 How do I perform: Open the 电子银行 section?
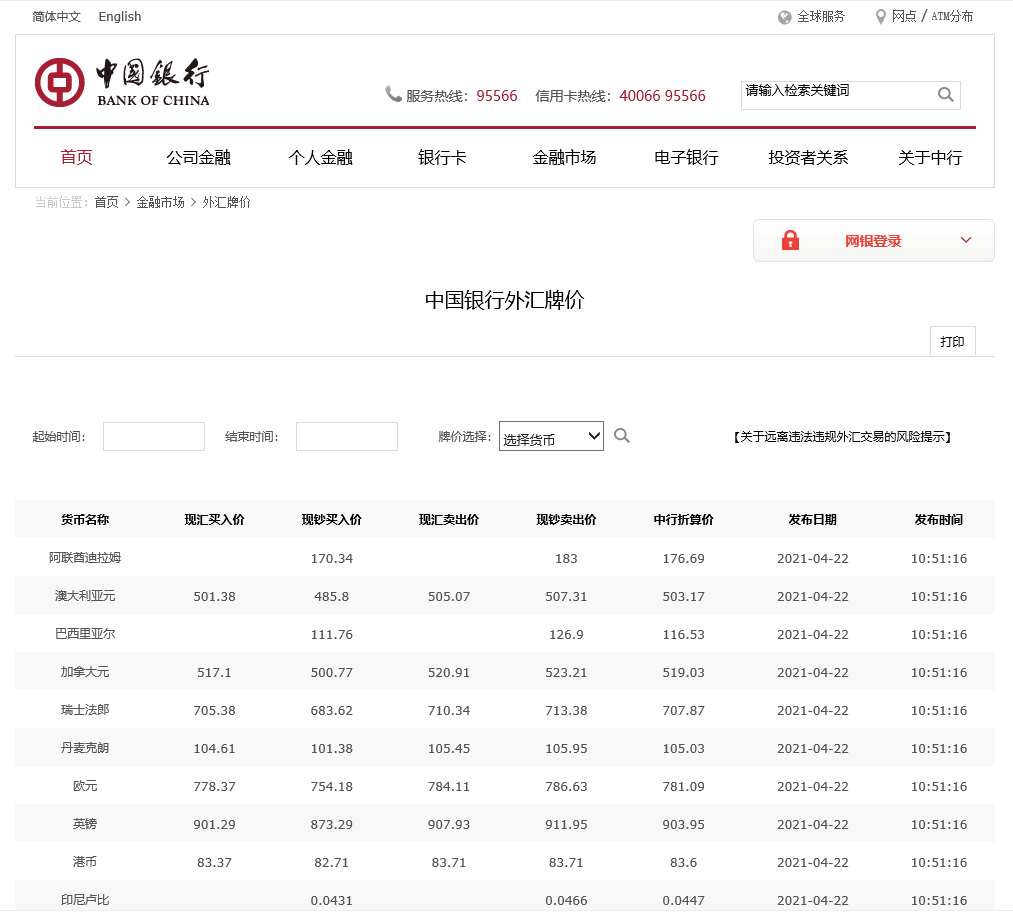click(684, 157)
